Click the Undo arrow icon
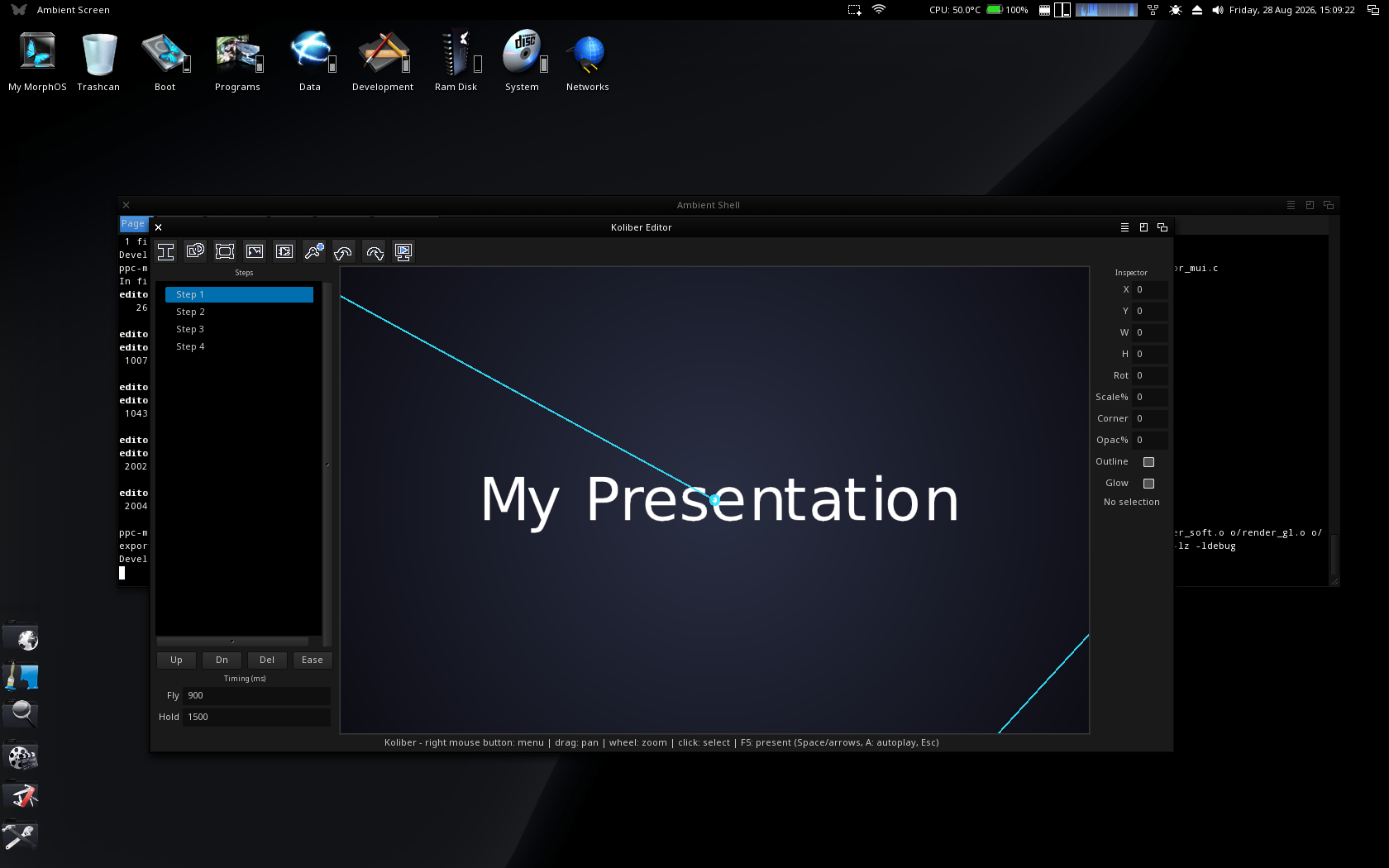 pos(344,251)
